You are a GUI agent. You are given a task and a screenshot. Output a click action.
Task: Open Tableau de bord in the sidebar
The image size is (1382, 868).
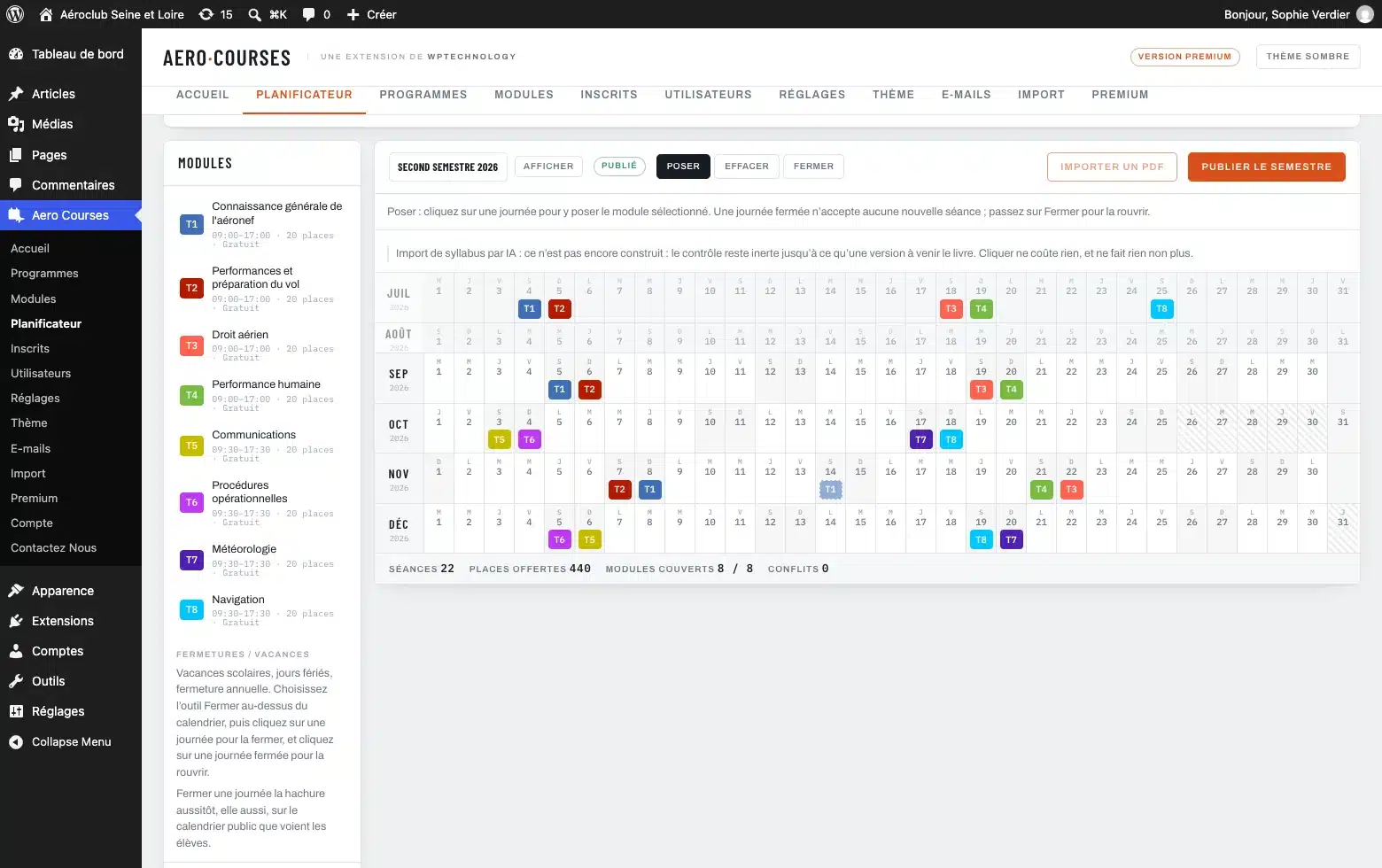(71, 54)
